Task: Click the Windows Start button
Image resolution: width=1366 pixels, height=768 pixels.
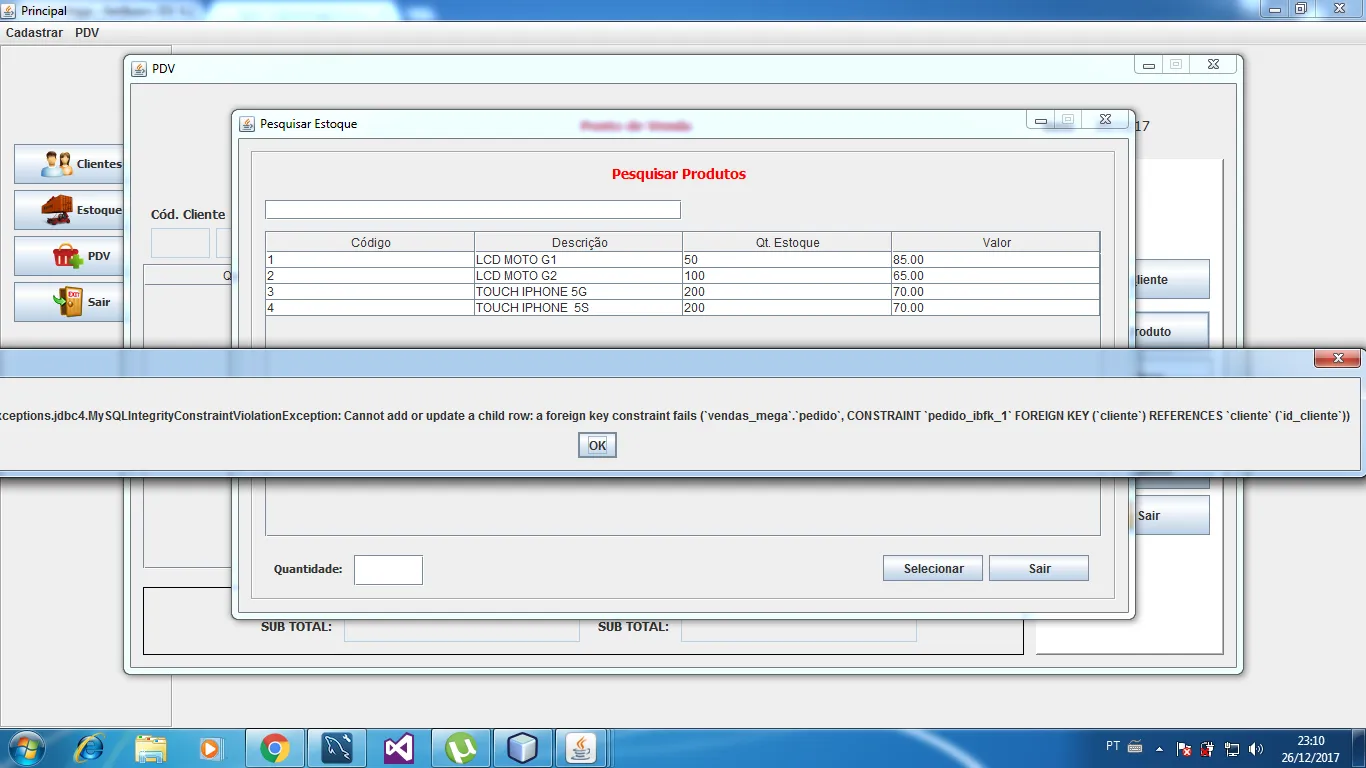Action: click(x=24, y=748)
